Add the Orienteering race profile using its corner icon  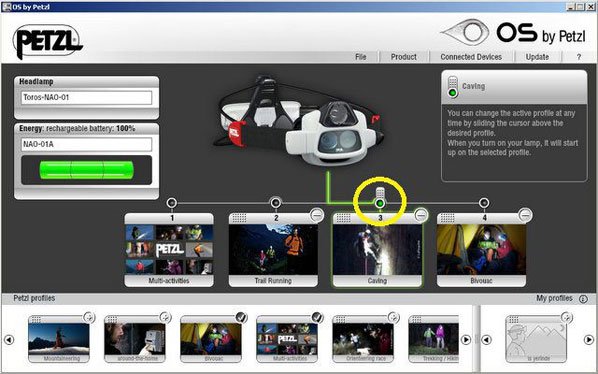tap(394, 318)
